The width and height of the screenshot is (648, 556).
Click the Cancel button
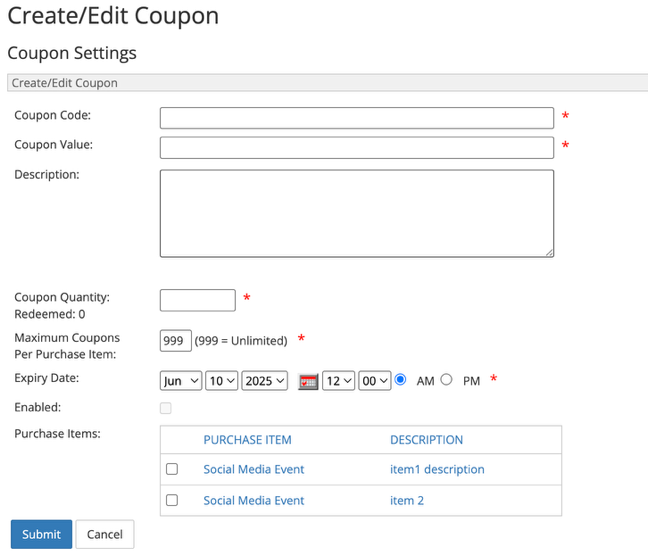tap(105, 534)
